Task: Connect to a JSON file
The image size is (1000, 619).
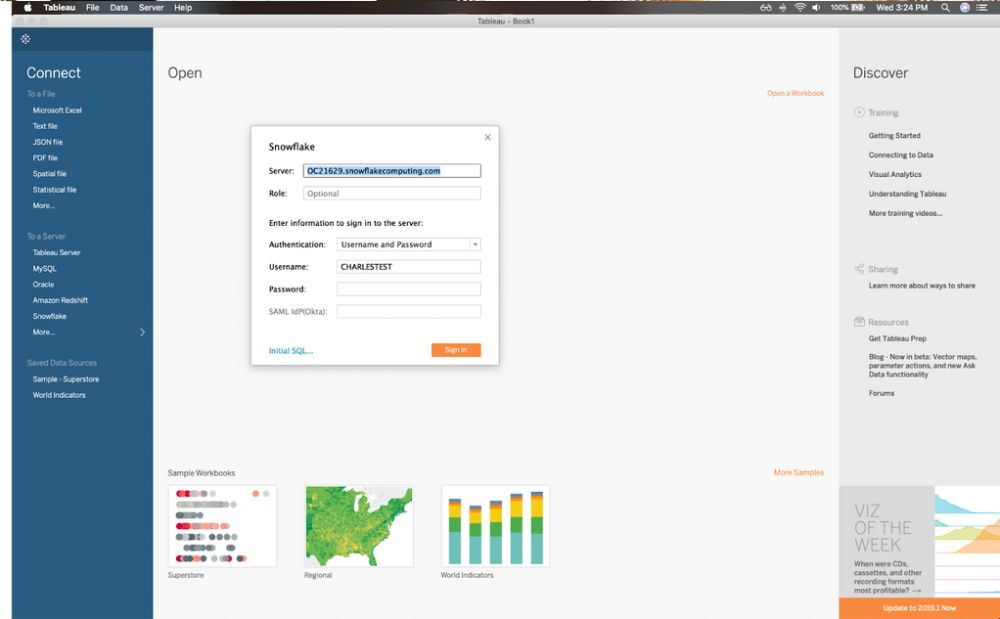Action: pyautogui.click(x=48, y=142)
